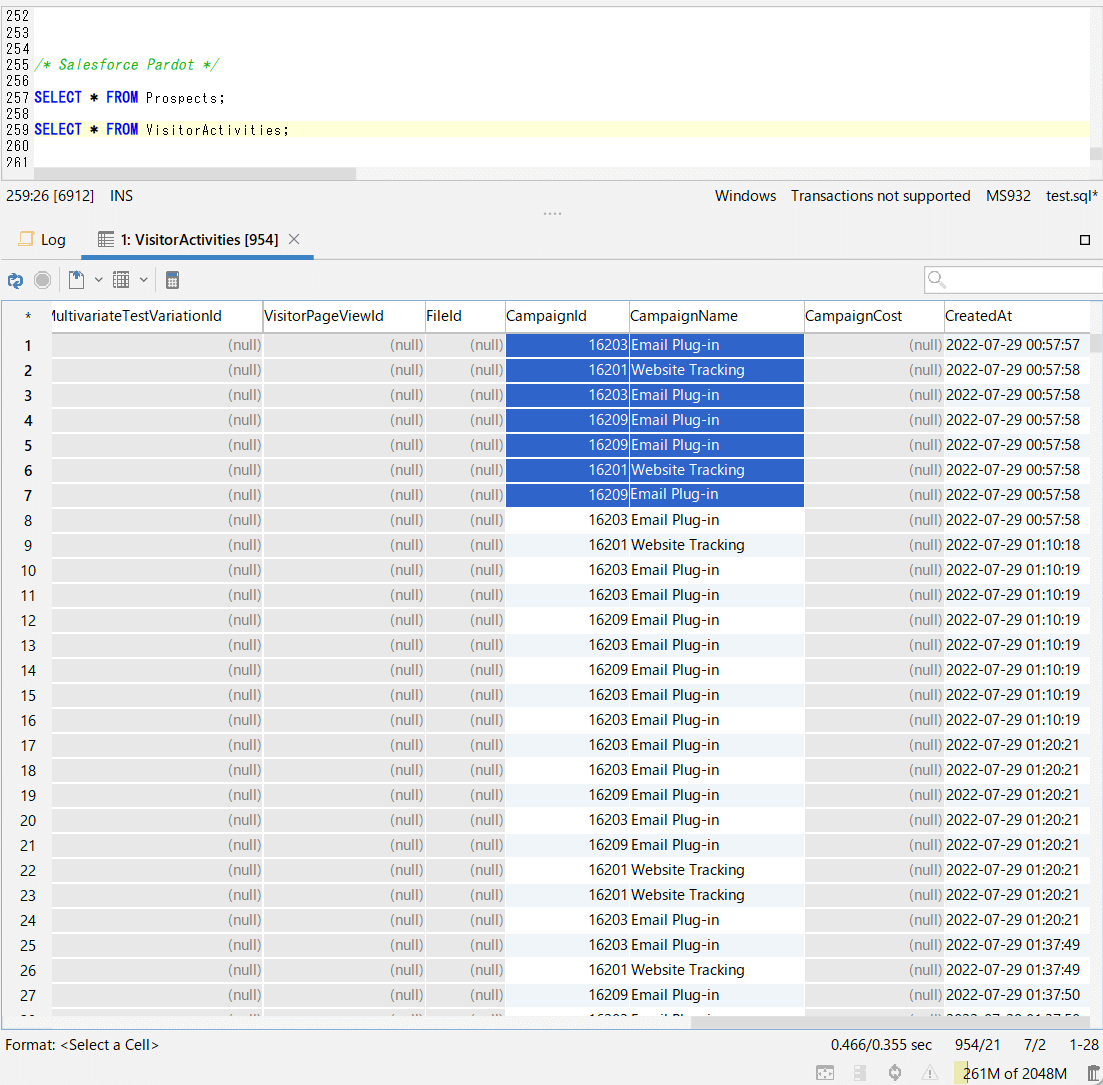
Task: Select the VisitorActivities results tab
Action: (x=188, y=240)
